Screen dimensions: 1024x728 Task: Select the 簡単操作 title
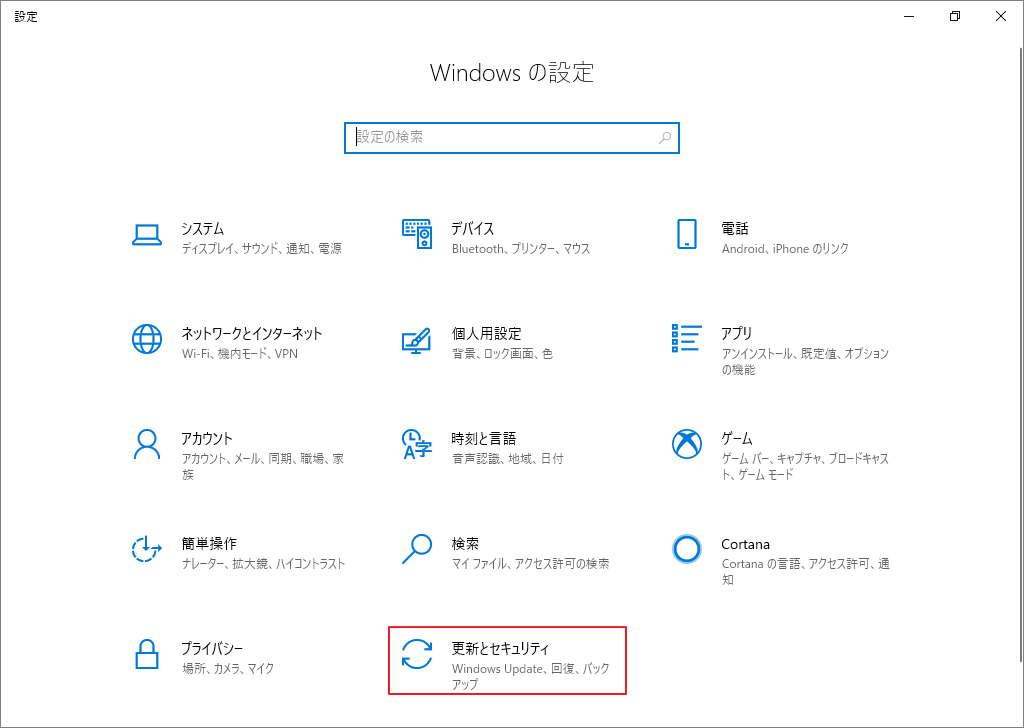(x=209, y=544)
